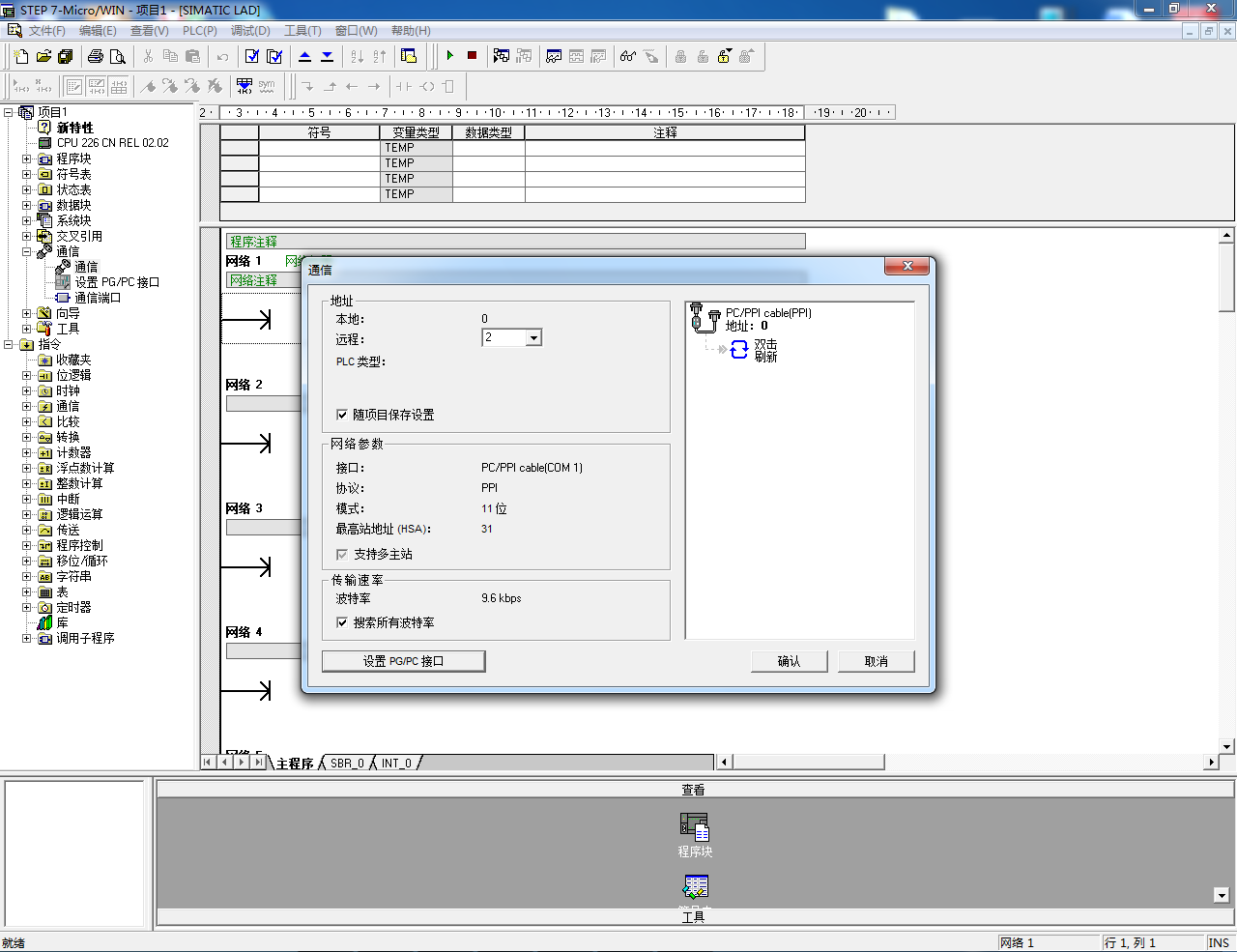This screenshot has height=952, width=1237.
Task: Open the remote address dropdown
Action: tap(533, 337)
